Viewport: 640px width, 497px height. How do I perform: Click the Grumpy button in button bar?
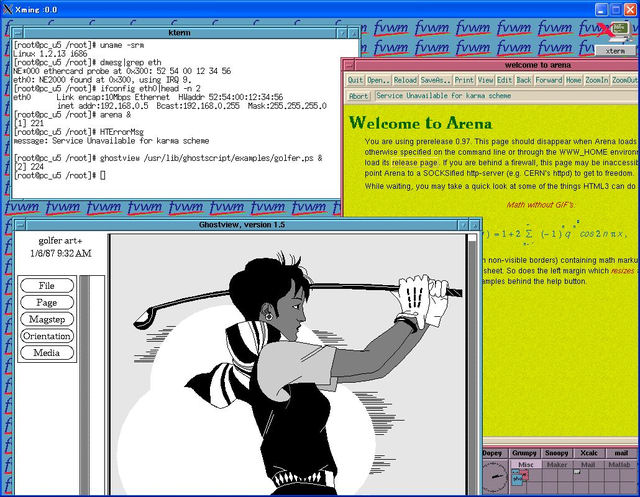point(524,453)
